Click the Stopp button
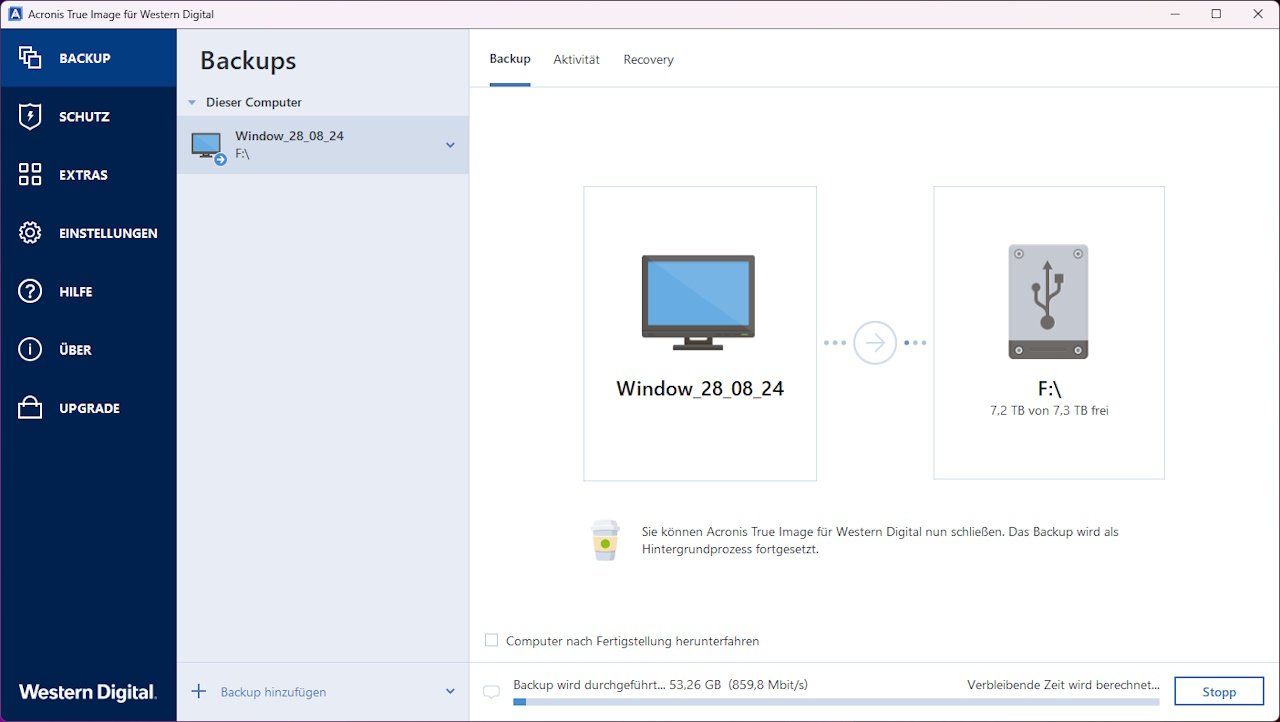This screenshot has height=722, width=1280. pos(1219,691)
